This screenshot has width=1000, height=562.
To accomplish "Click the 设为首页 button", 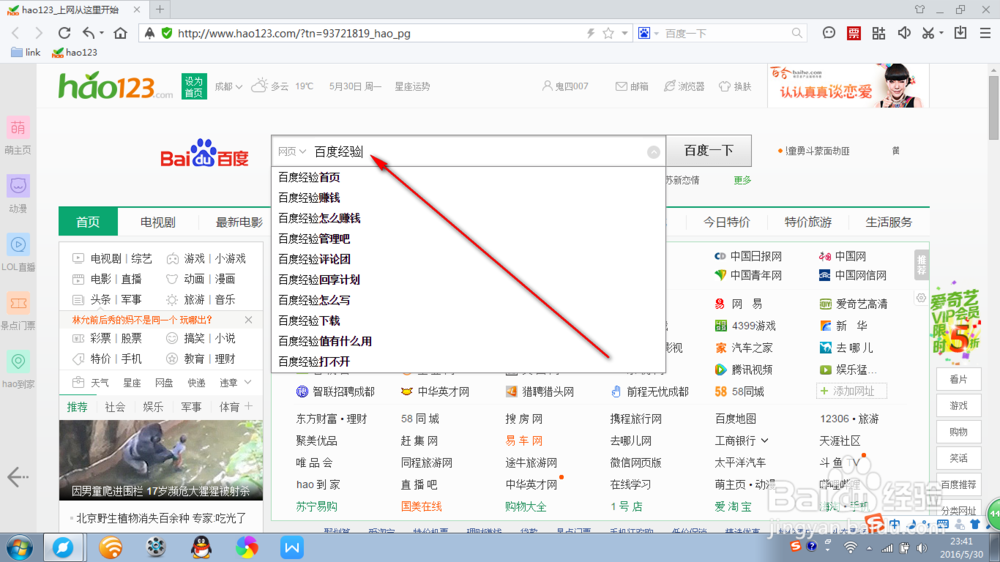I will pyautogui.click(x=194, y=86).
